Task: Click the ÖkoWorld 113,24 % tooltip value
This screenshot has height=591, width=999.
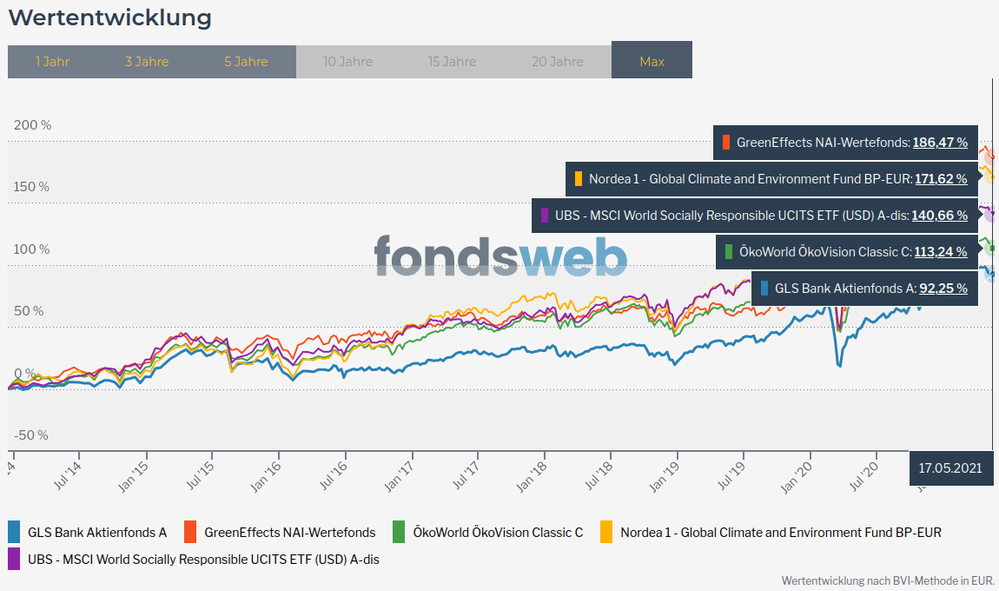Action: [939, 251]
